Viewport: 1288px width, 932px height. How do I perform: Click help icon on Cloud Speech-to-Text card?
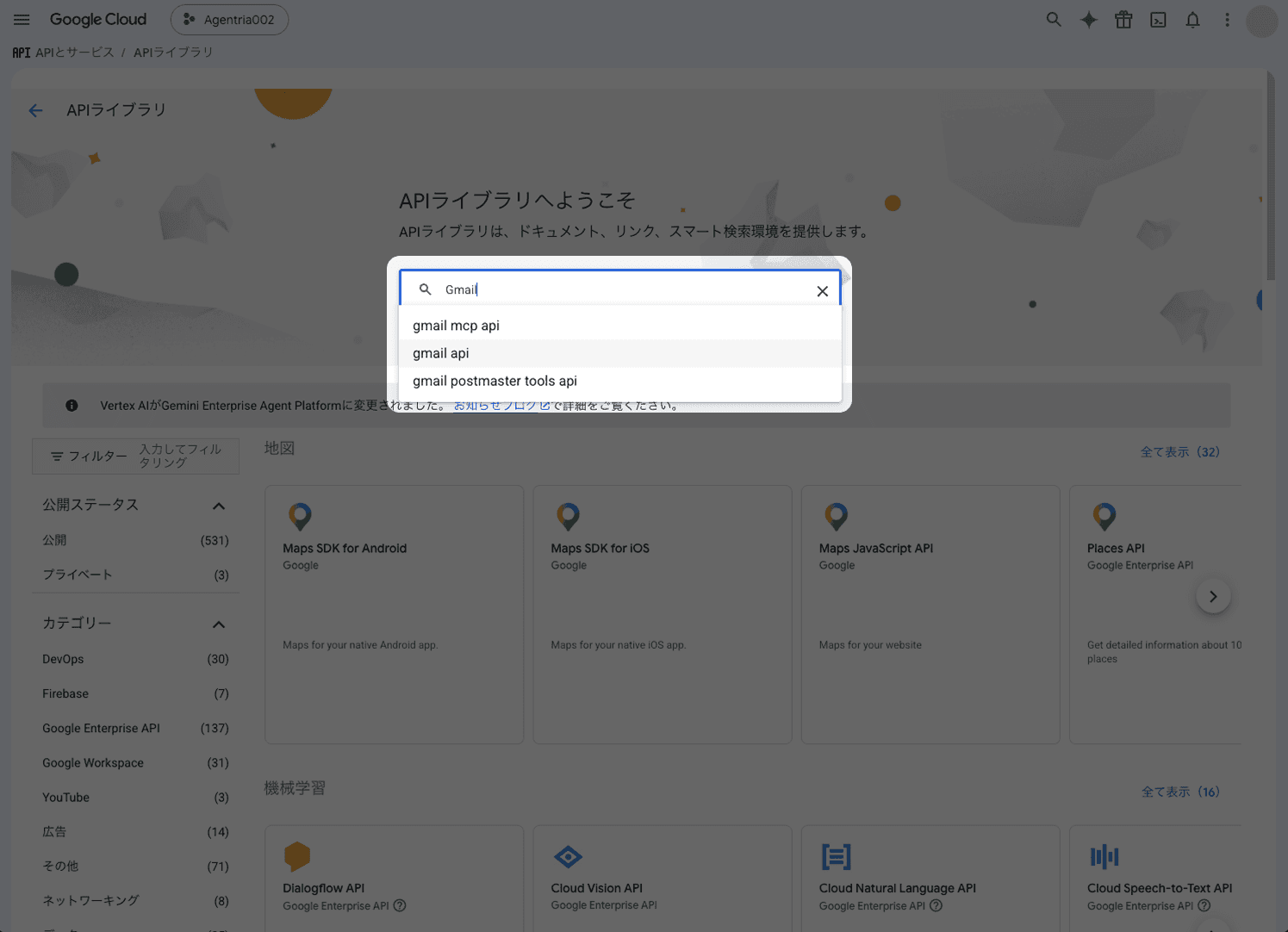tap(1204, 906)
